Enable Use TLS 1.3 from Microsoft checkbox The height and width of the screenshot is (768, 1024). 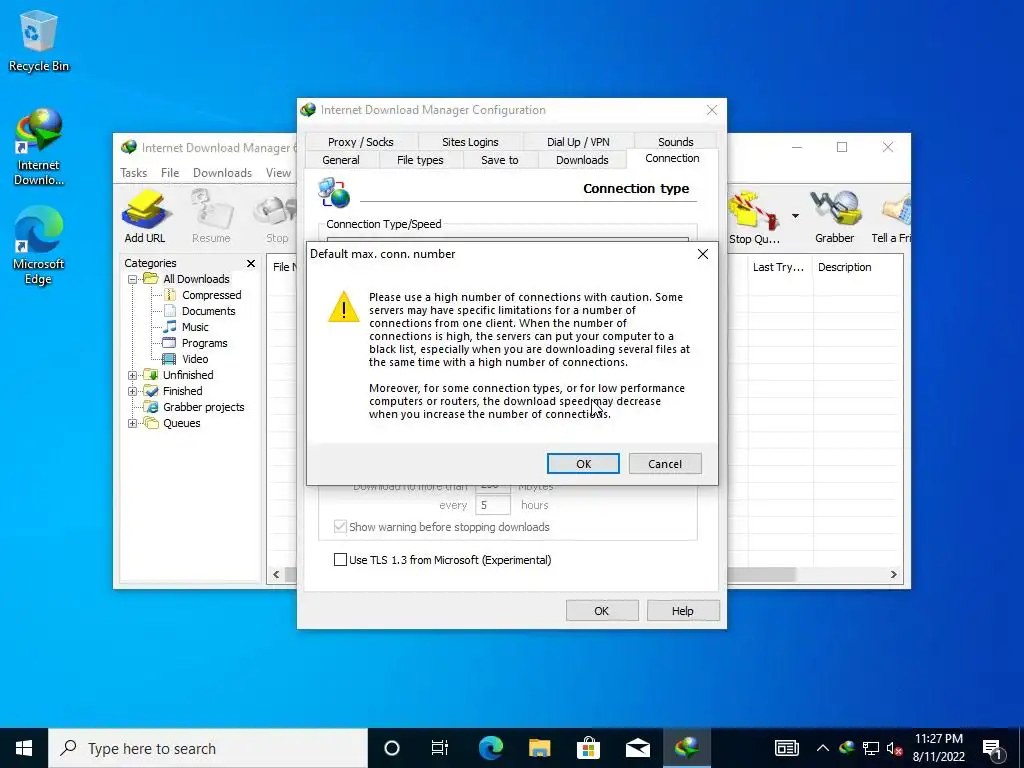[x=340, y=560]
